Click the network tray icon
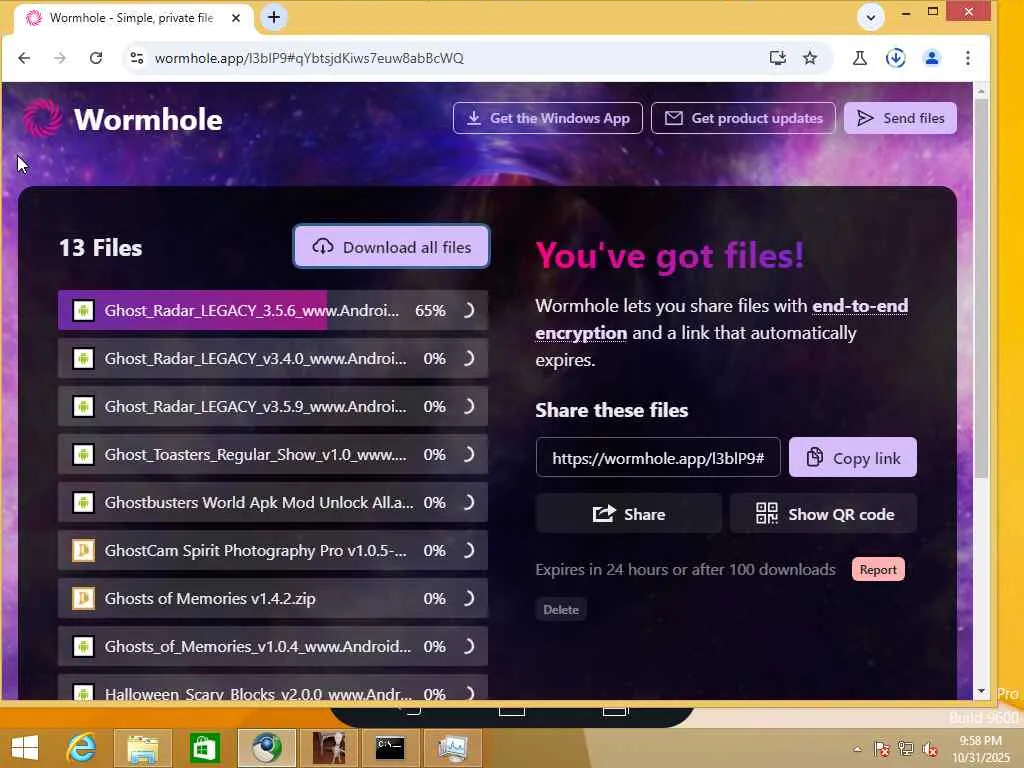This screenshot has height=768, width=1024. (x=905, y=749)
